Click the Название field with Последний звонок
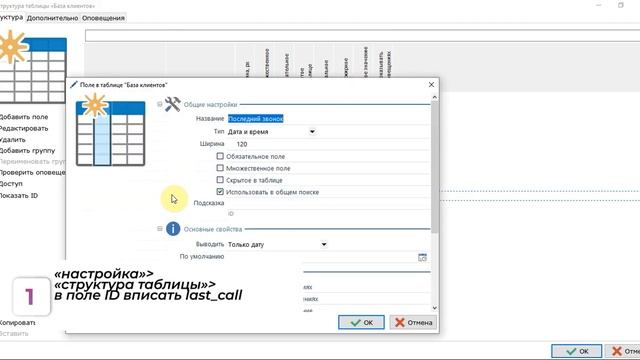This screenshot has width=640, height=360. (x=328, y=118)
